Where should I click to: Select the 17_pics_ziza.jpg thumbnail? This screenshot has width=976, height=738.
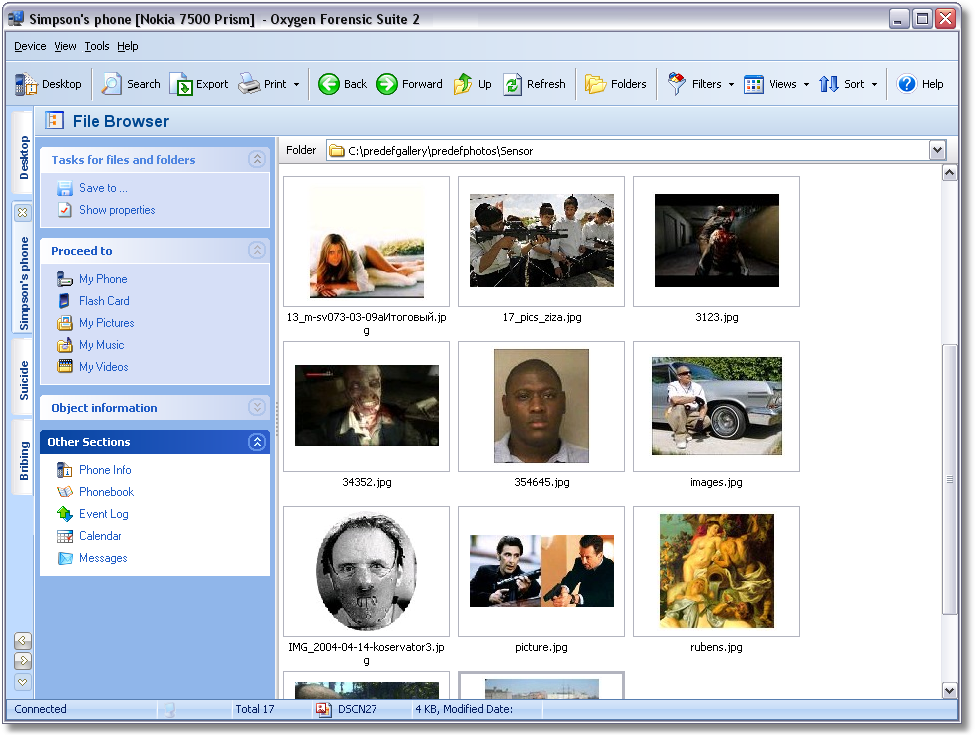coord(542,241)
